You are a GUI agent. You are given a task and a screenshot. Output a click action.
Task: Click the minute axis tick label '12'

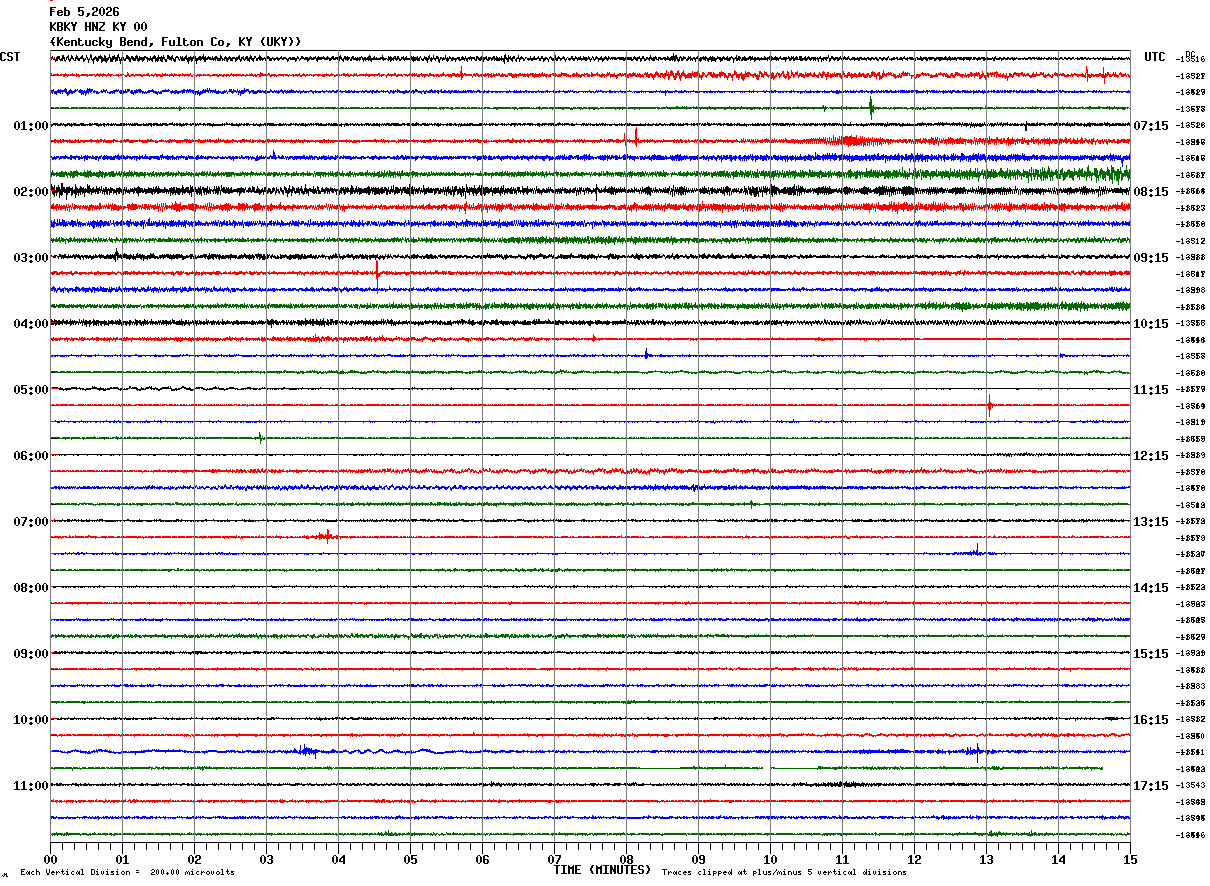[x=914, y=859]
